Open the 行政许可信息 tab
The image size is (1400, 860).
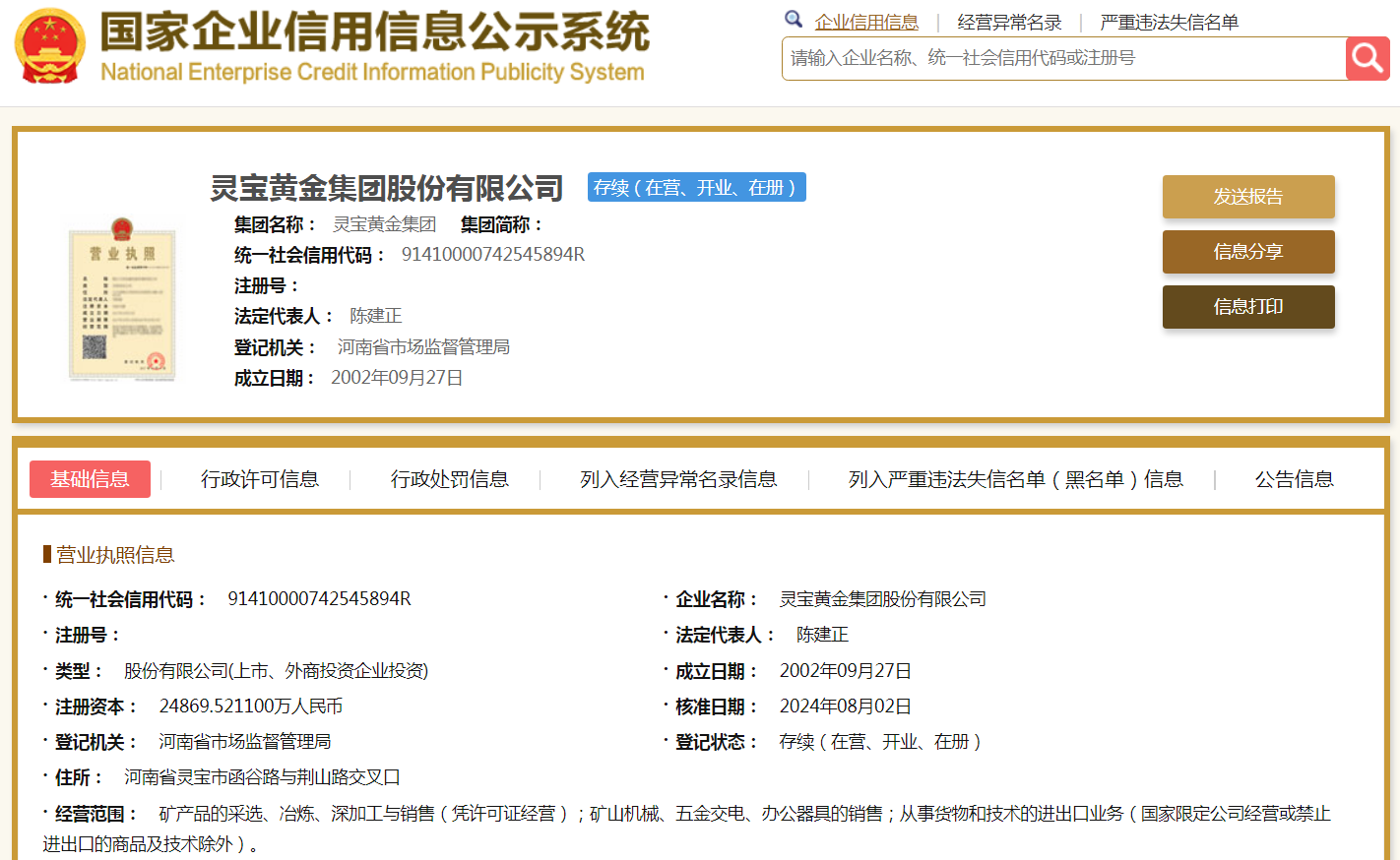pyautogui.click(x=260, y=479)
